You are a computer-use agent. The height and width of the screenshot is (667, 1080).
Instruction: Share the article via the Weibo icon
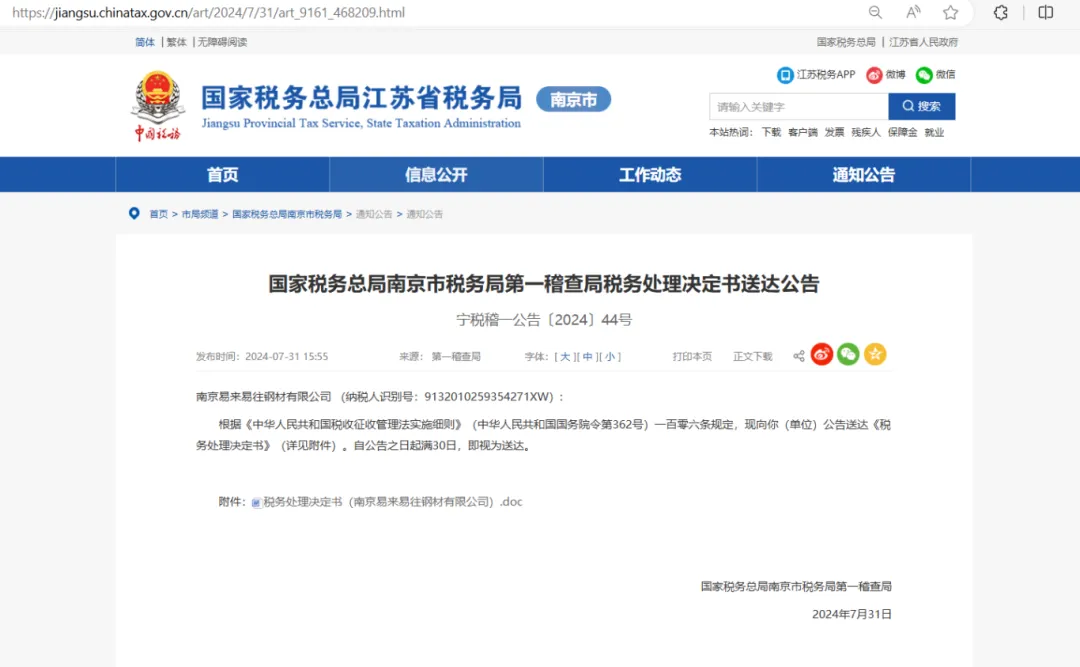point(822,354)
